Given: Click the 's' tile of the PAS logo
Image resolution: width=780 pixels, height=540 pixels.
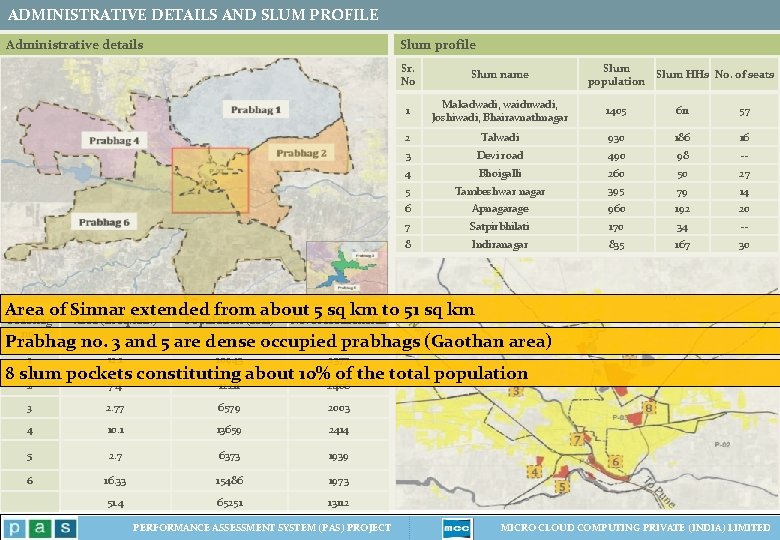Looking at the screenshot, I should point(65,528).
